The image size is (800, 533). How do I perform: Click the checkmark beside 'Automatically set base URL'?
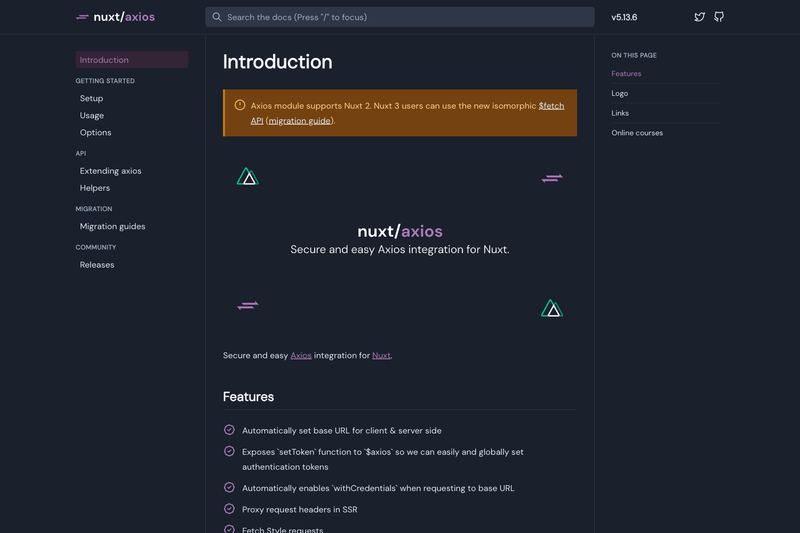(229, 430)
